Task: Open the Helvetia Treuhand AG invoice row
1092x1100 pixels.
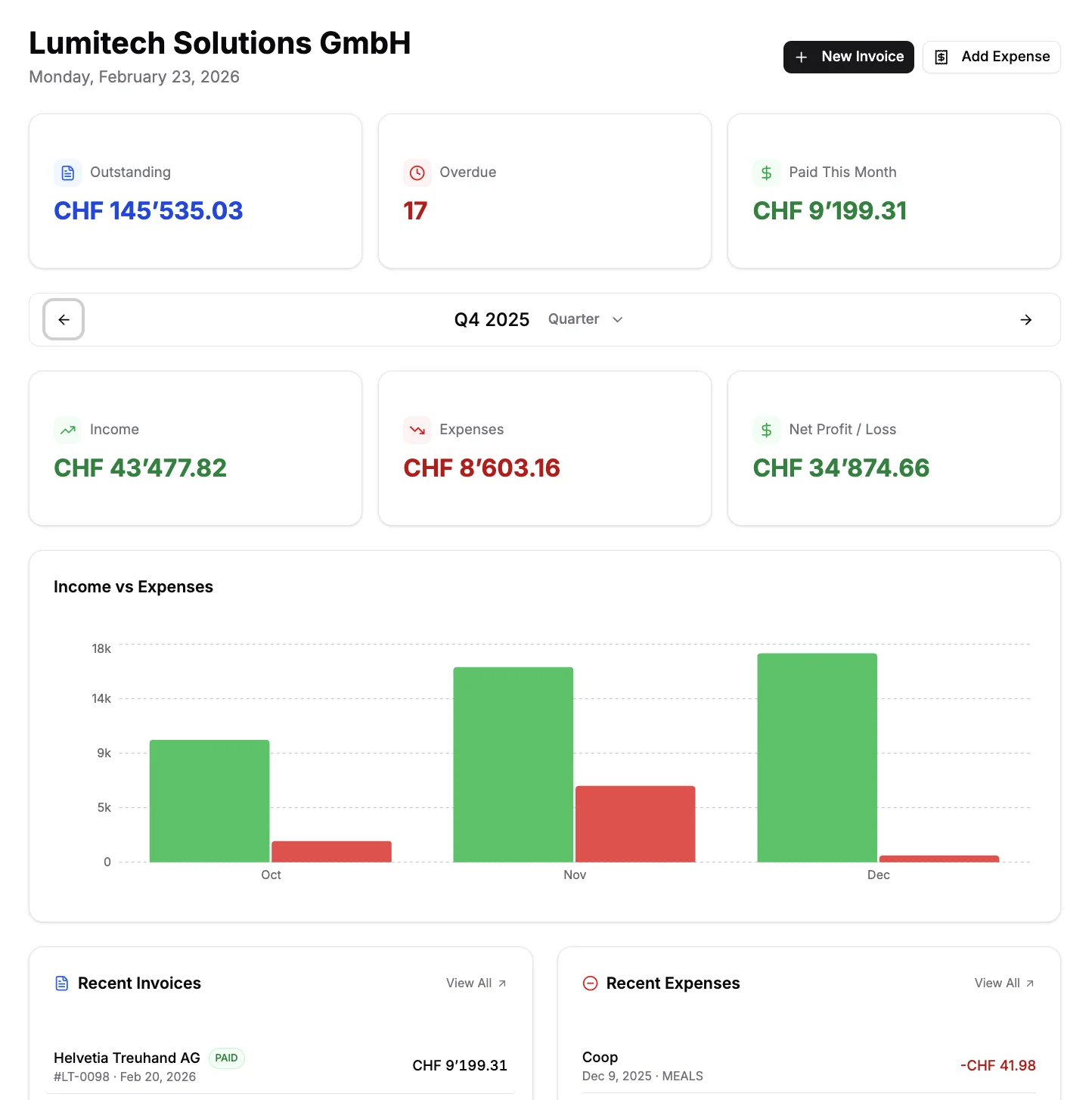Action: [x=280, y=1066]
